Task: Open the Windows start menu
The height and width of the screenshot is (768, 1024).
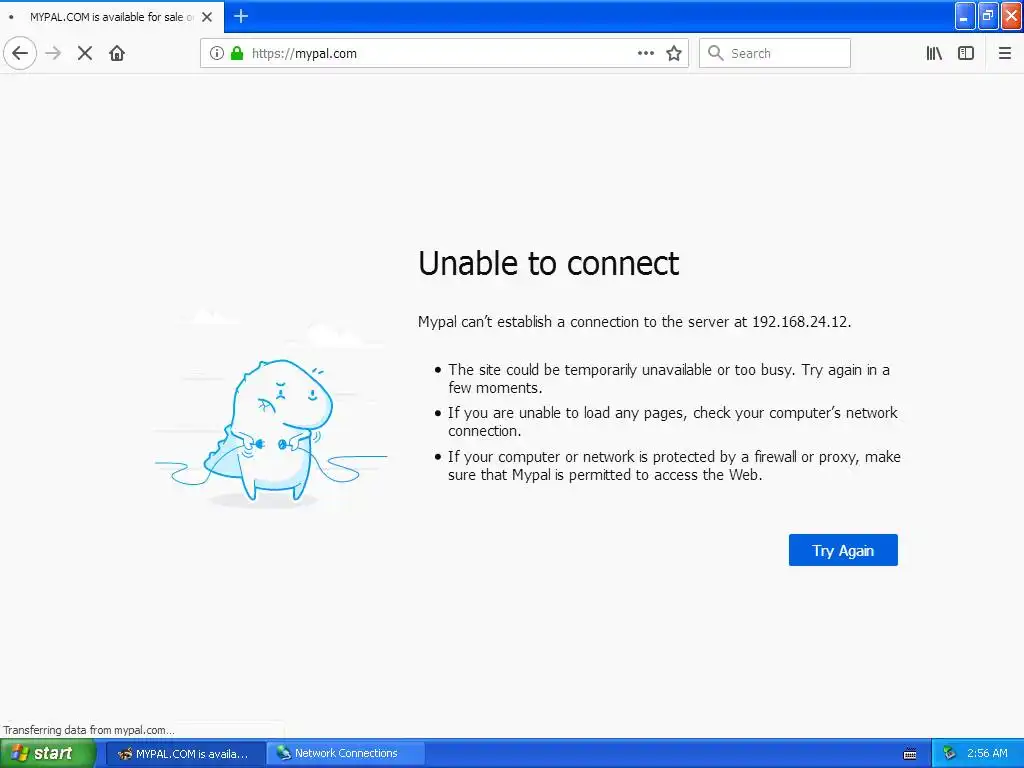Action: (x=48, y=754)
